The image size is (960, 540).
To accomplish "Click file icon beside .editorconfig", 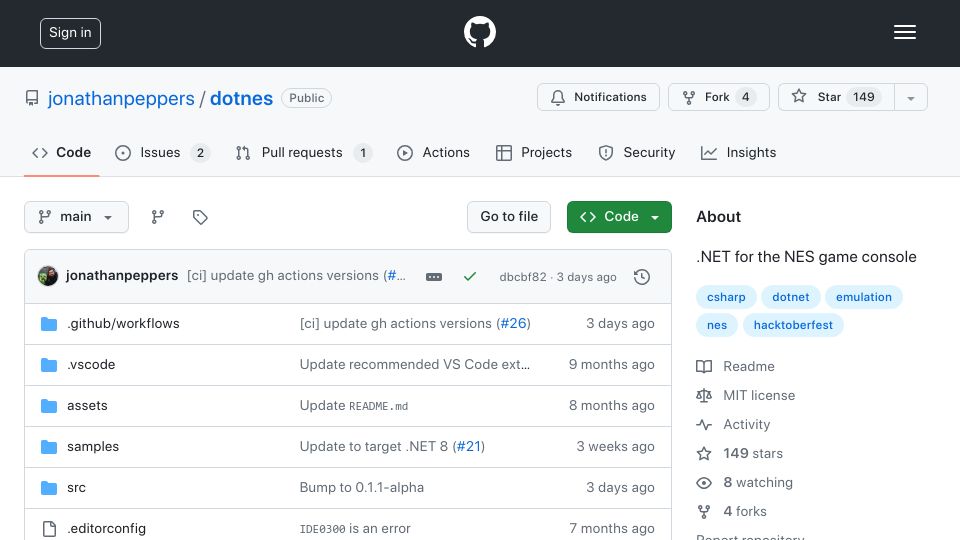I will 49,528.
